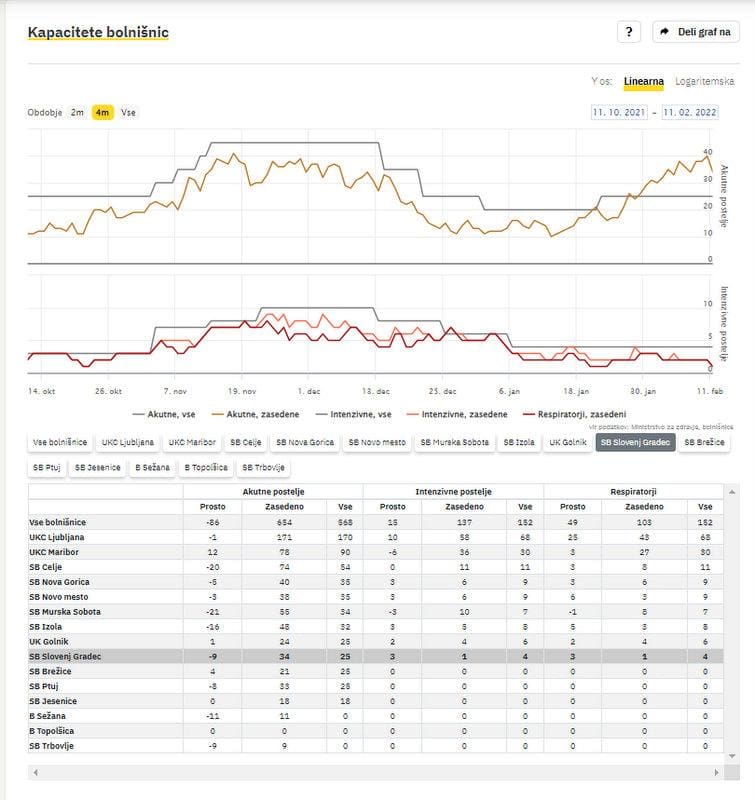
Task: Click the Vse bolnišnice filter button
Action: (60, 442)
